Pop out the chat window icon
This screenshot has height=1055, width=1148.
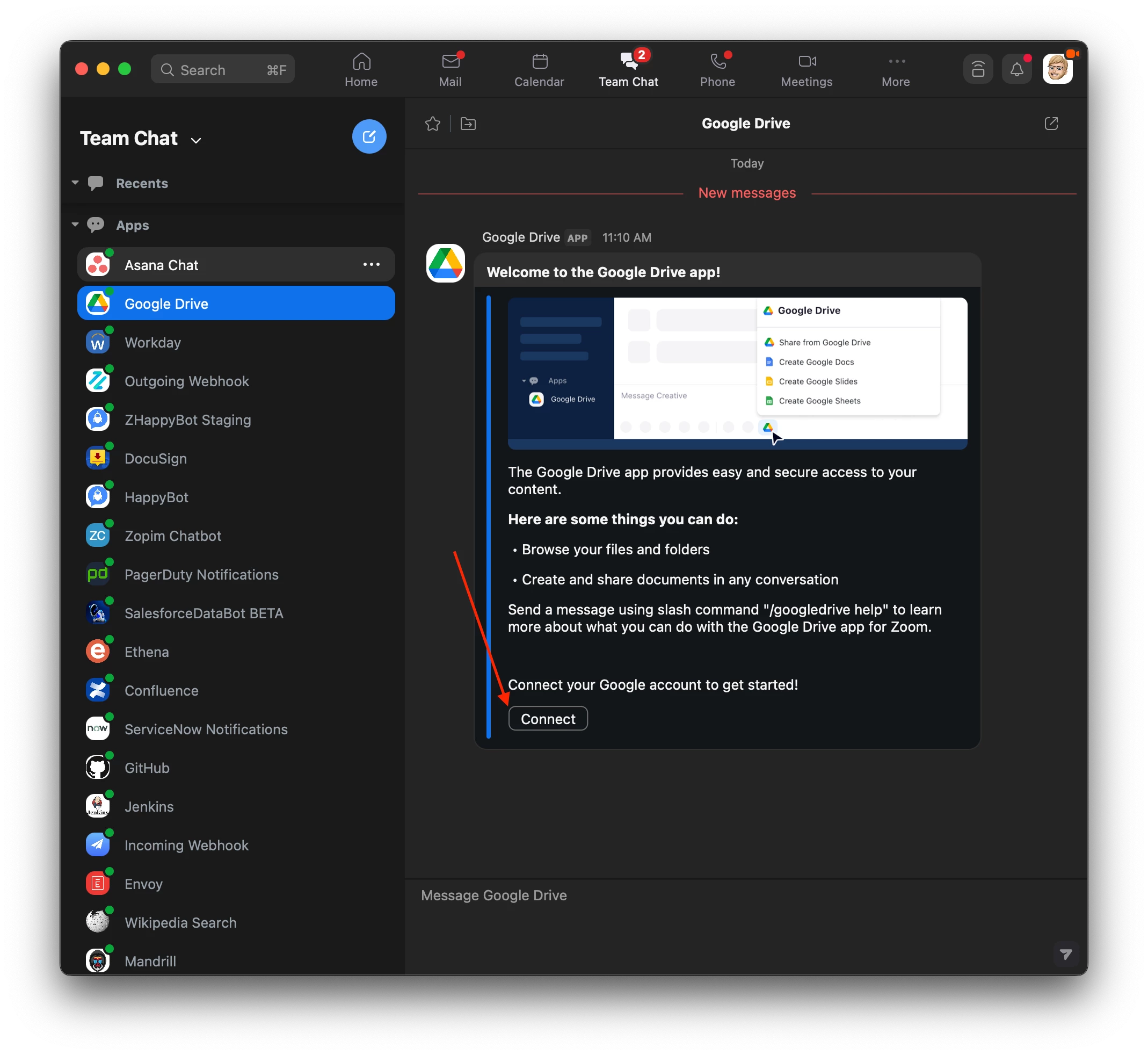pos(1050,124)
